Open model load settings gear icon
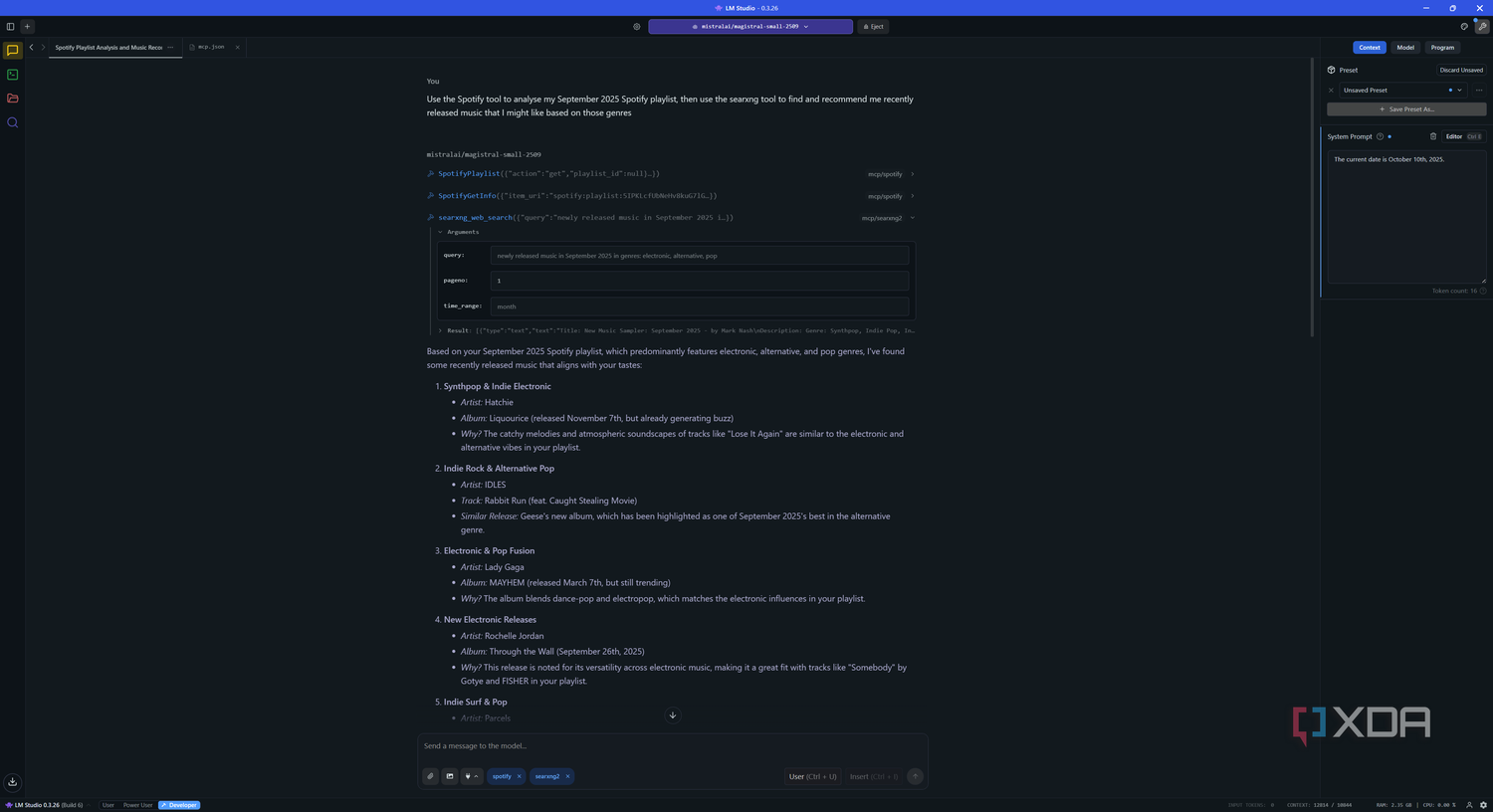This screenshot has width=1493, height=812. coord(637,27)
